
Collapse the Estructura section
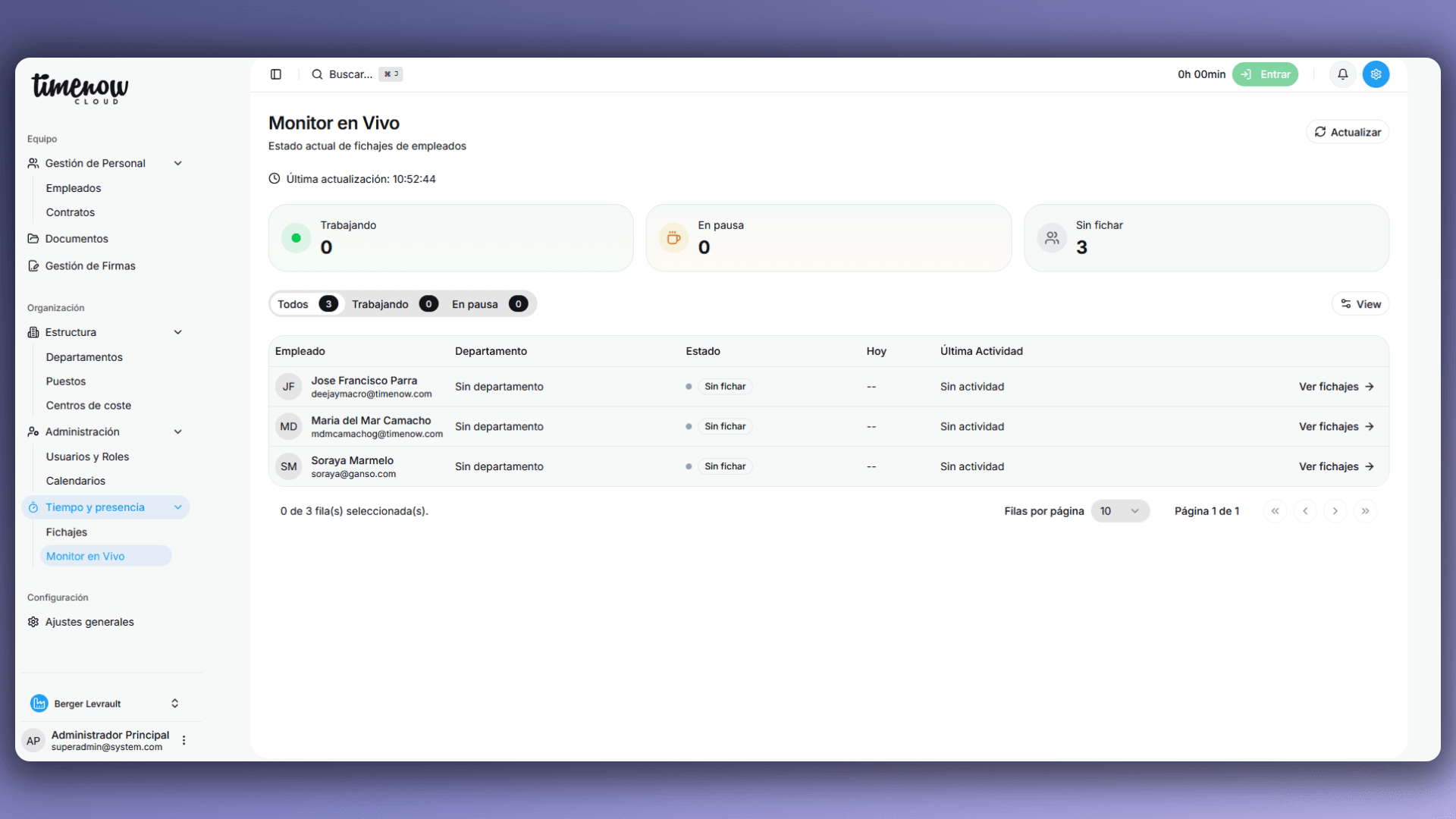pos(178,332)
